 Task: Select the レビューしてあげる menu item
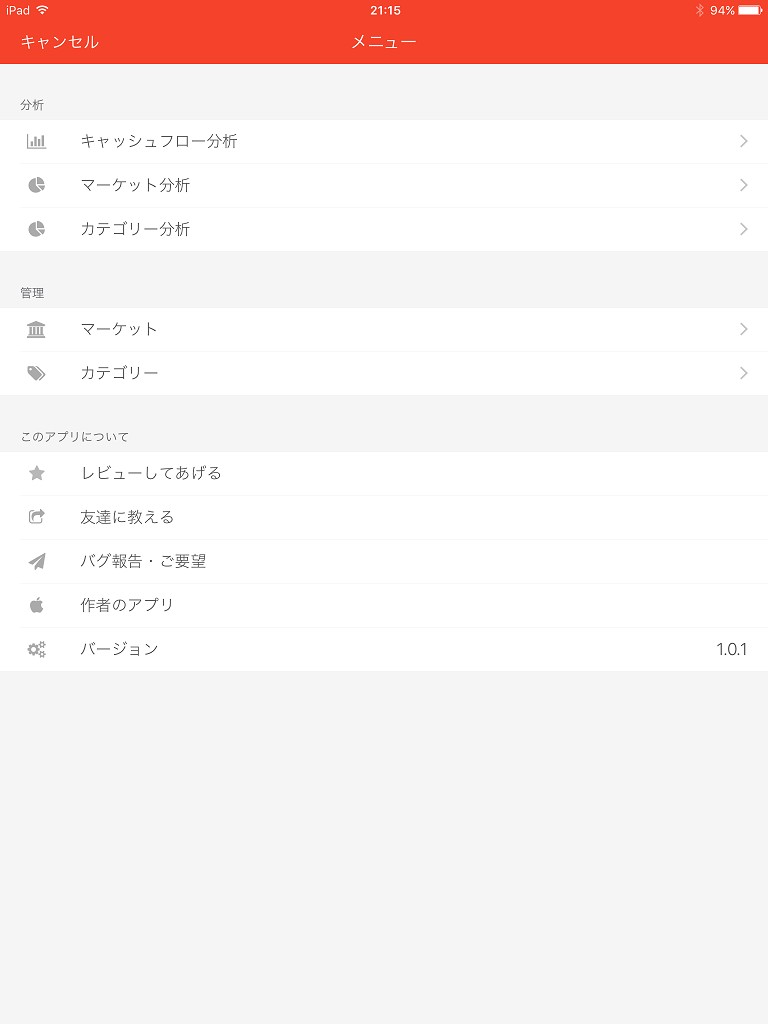tap(151, 473)
